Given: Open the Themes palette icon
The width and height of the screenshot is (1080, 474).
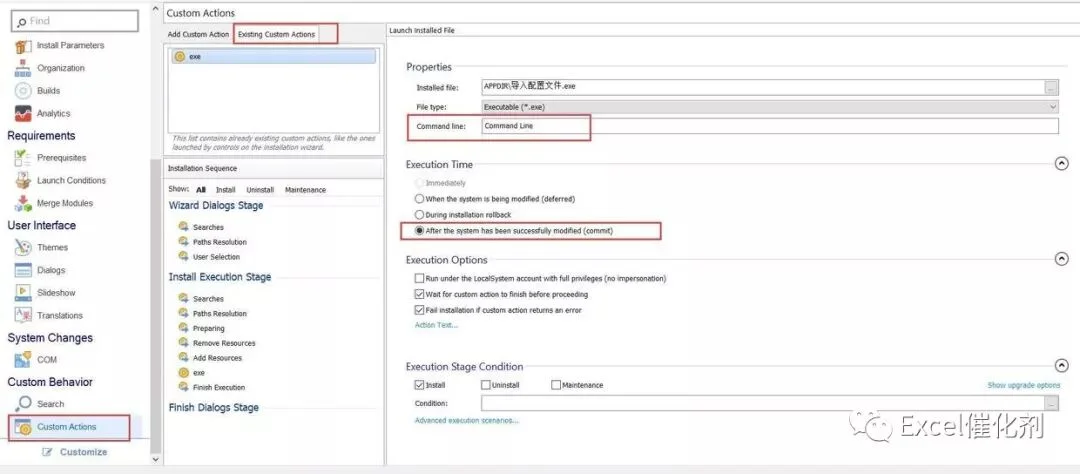Looking at the screenshot, I should [23, 247].
